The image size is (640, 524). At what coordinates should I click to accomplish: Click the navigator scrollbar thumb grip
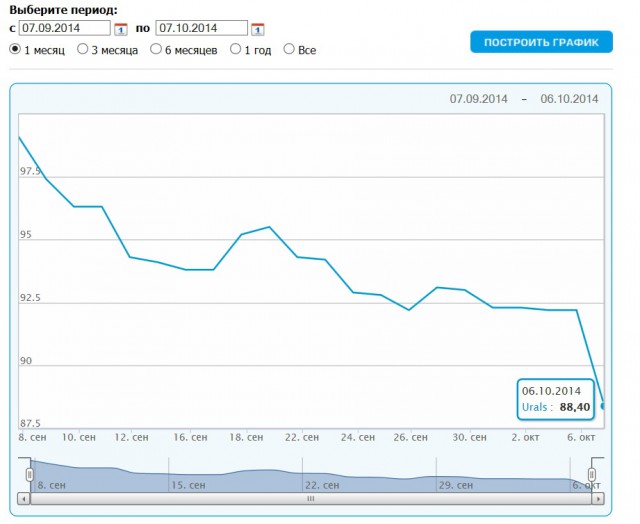click(x=310, y=497)
